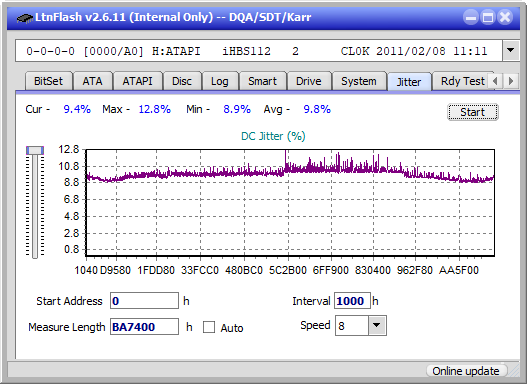Image resolution: width=527 pixels, height=384 pixels.
Task: Switch to the Log tab
Action: 219,81
